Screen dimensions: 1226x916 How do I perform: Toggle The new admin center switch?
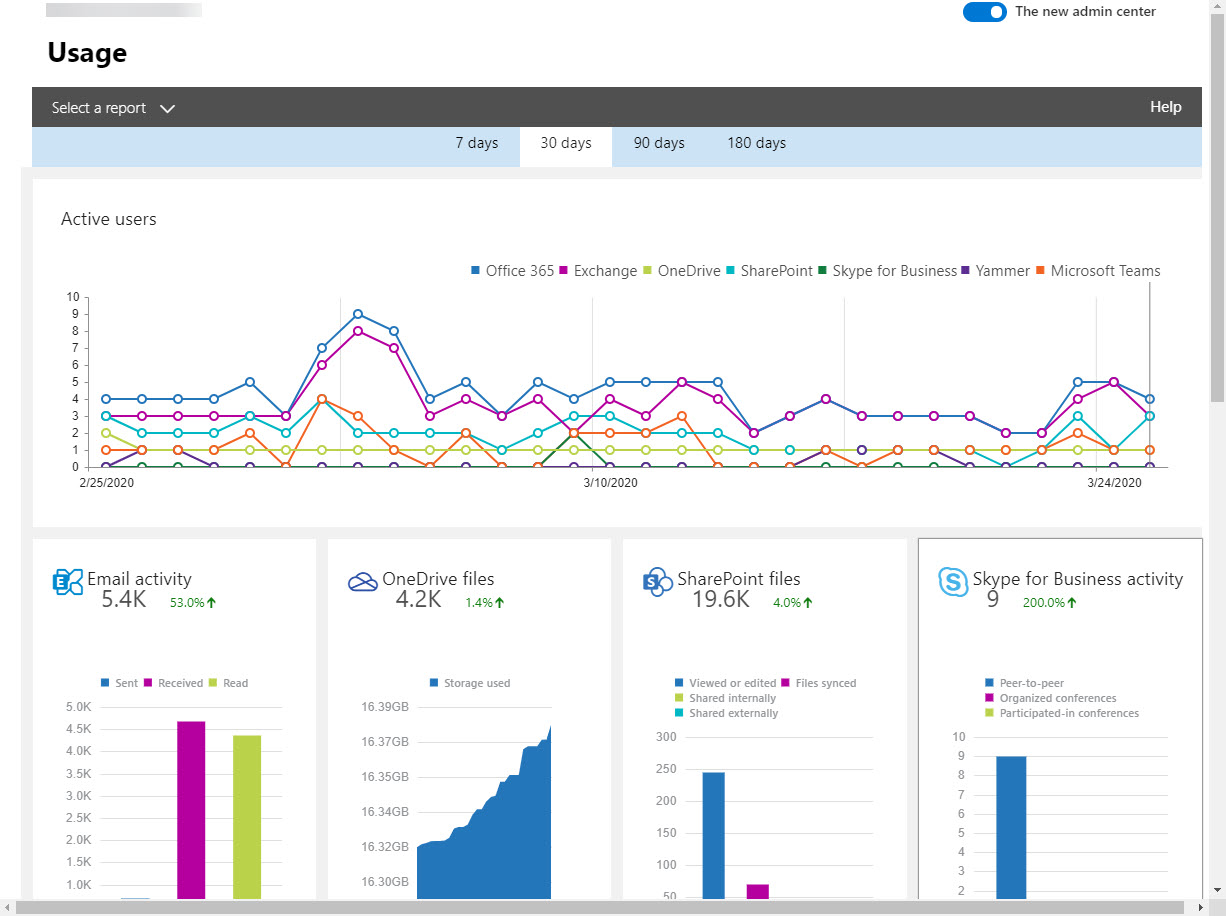tap(984, 12)
